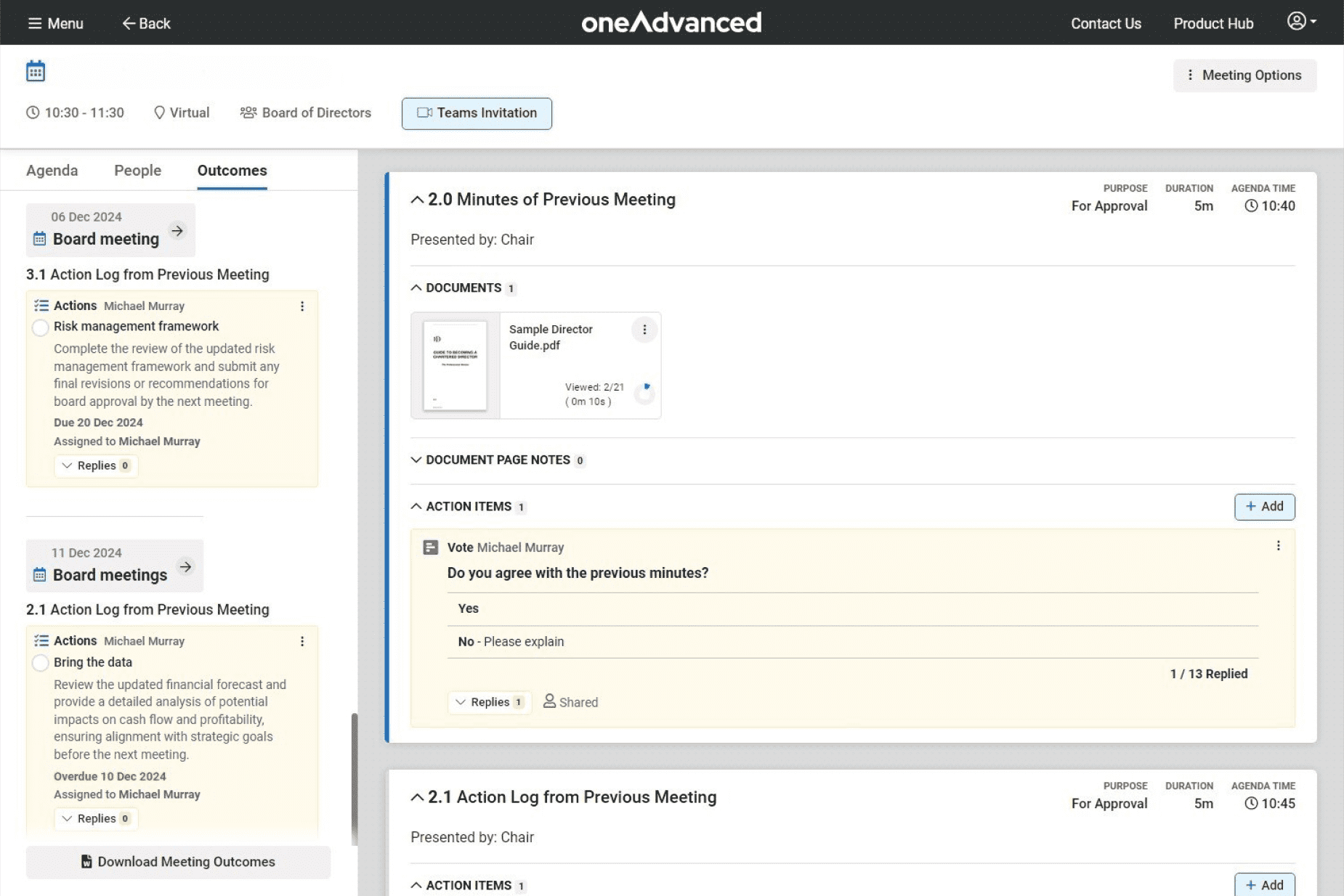Screen dimensions: 1344x896
Task: Open options for Bring the data action
Action: [302, 642]
